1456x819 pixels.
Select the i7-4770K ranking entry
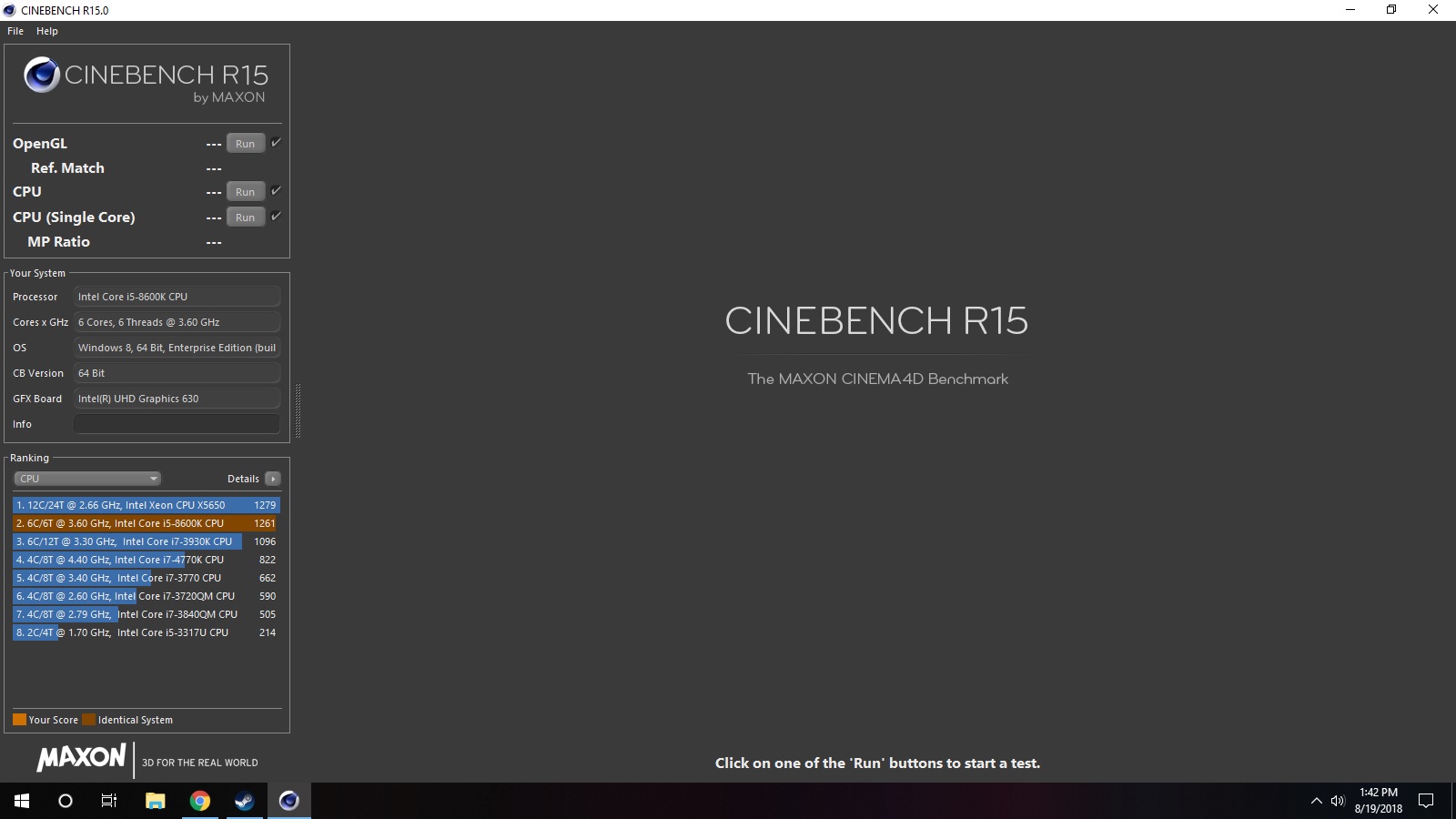coord(147,560)
